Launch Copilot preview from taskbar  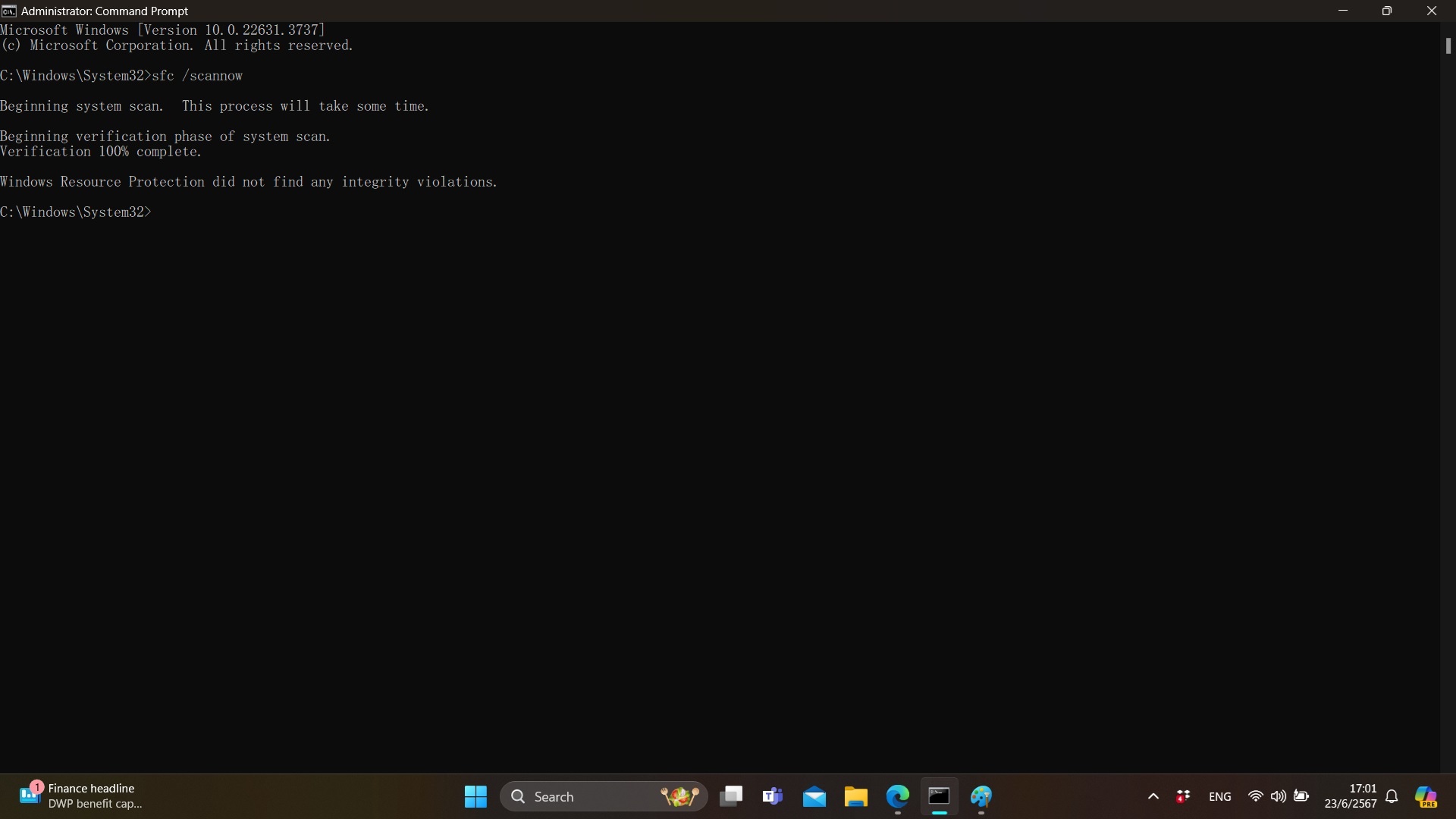1426,796
